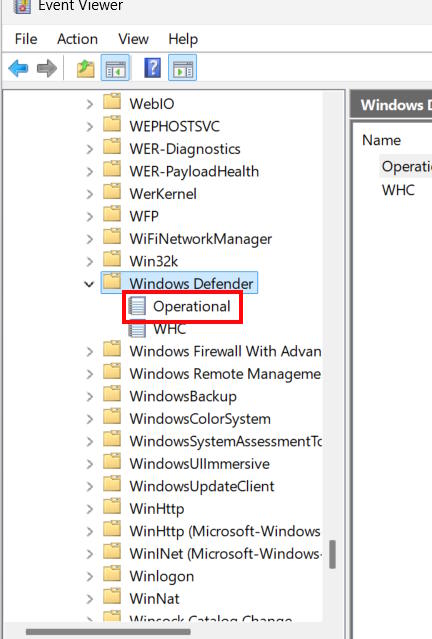Viewport: 432px width, 639px height.
Task: Click the WinHttp folder icon
Action: point(112,507)
